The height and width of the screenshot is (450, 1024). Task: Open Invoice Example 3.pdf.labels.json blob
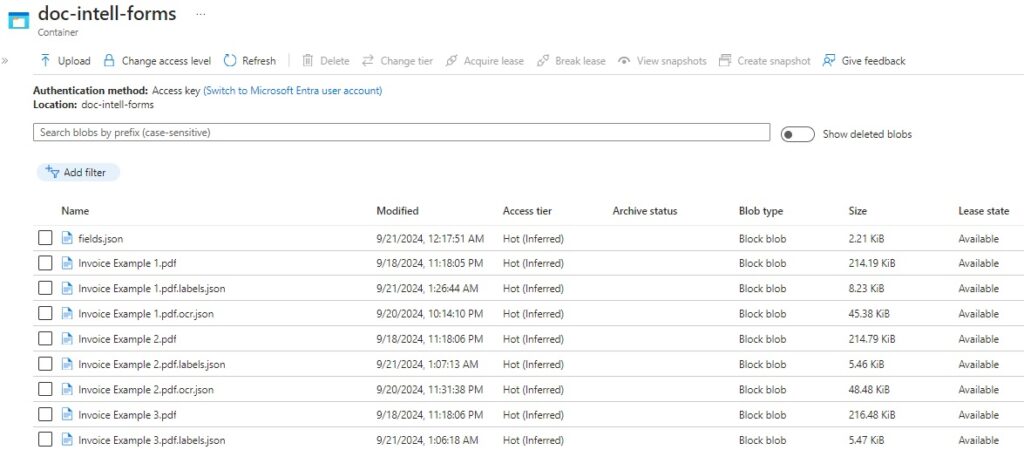(152, 440)
